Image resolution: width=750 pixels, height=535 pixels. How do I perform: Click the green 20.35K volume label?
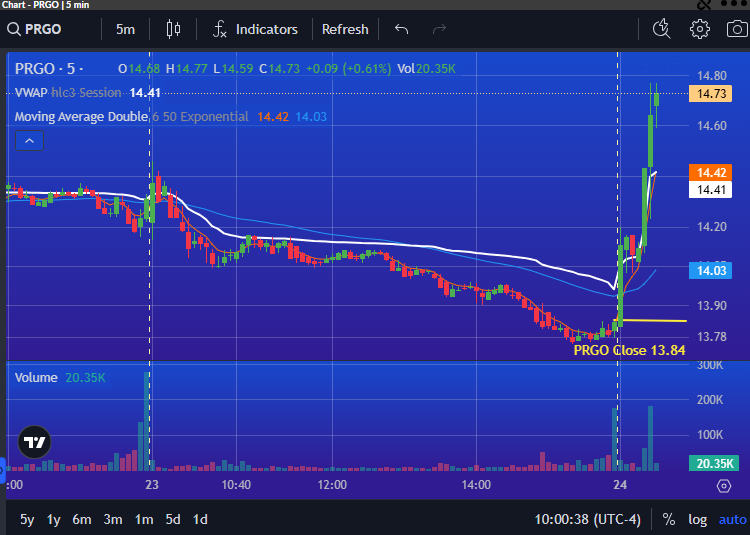coord(714,463)
